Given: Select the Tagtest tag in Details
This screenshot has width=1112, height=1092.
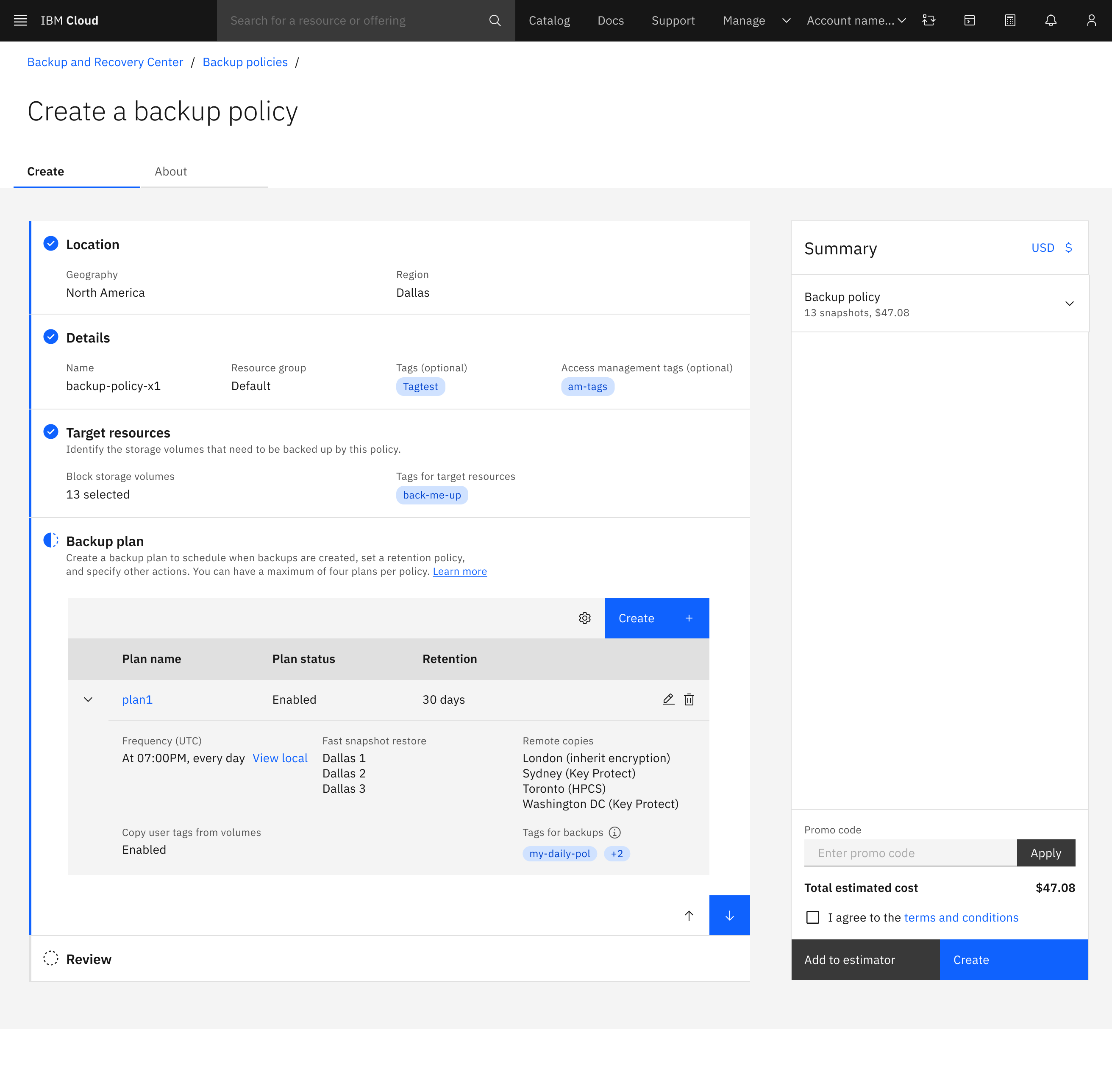Looking at the screenshot, I should [420, 387].
